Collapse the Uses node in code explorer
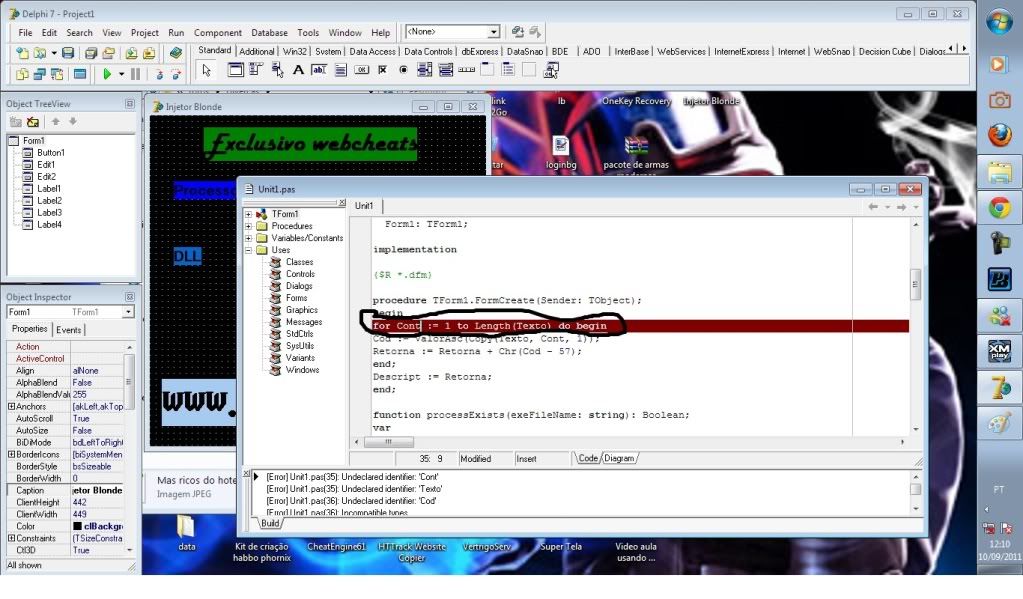Screen dimensions: 1023x599 click(249, 250)
